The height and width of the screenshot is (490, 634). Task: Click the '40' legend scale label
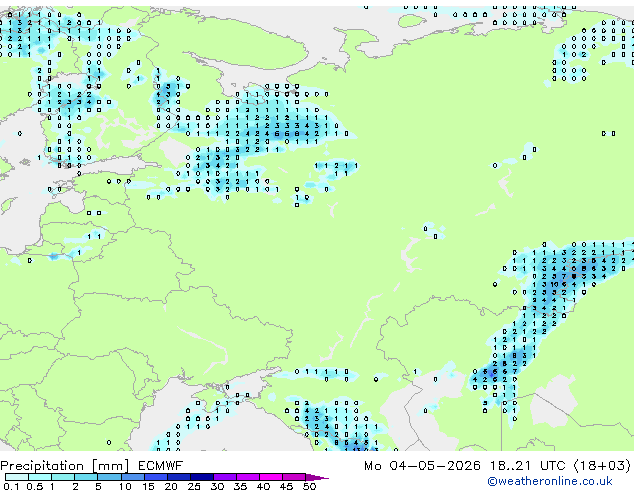click(264, 486)
